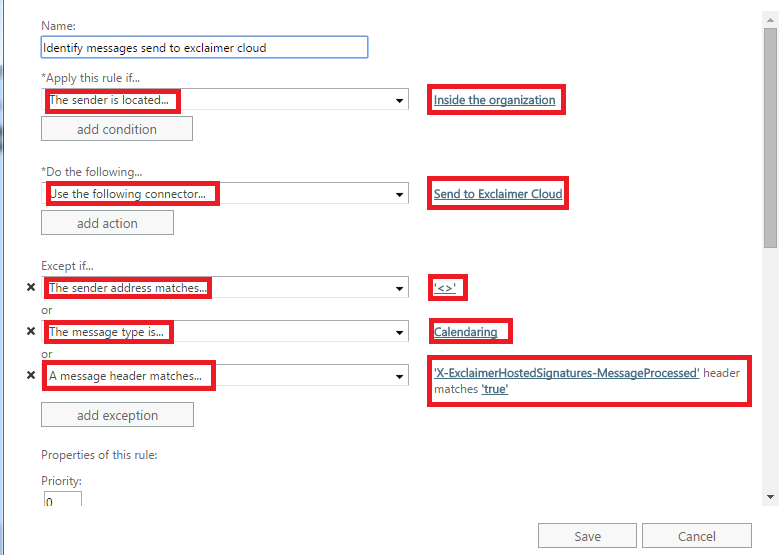Edit X-ExclaimerHostedSignatures-MessageProcessed header name link
The height and width of the screenshot is (555, 780).
(x=566, y=373)
